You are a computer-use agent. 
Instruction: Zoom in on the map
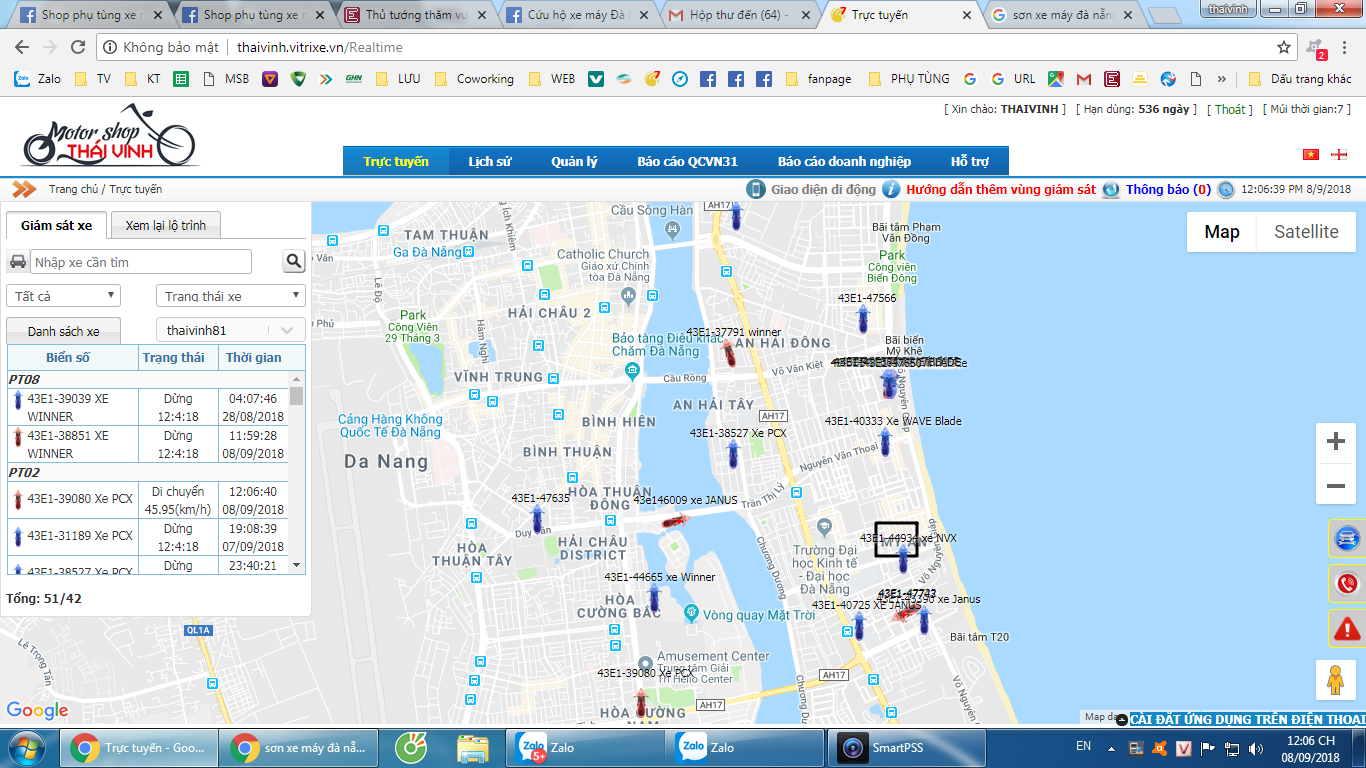[1335, 442]
